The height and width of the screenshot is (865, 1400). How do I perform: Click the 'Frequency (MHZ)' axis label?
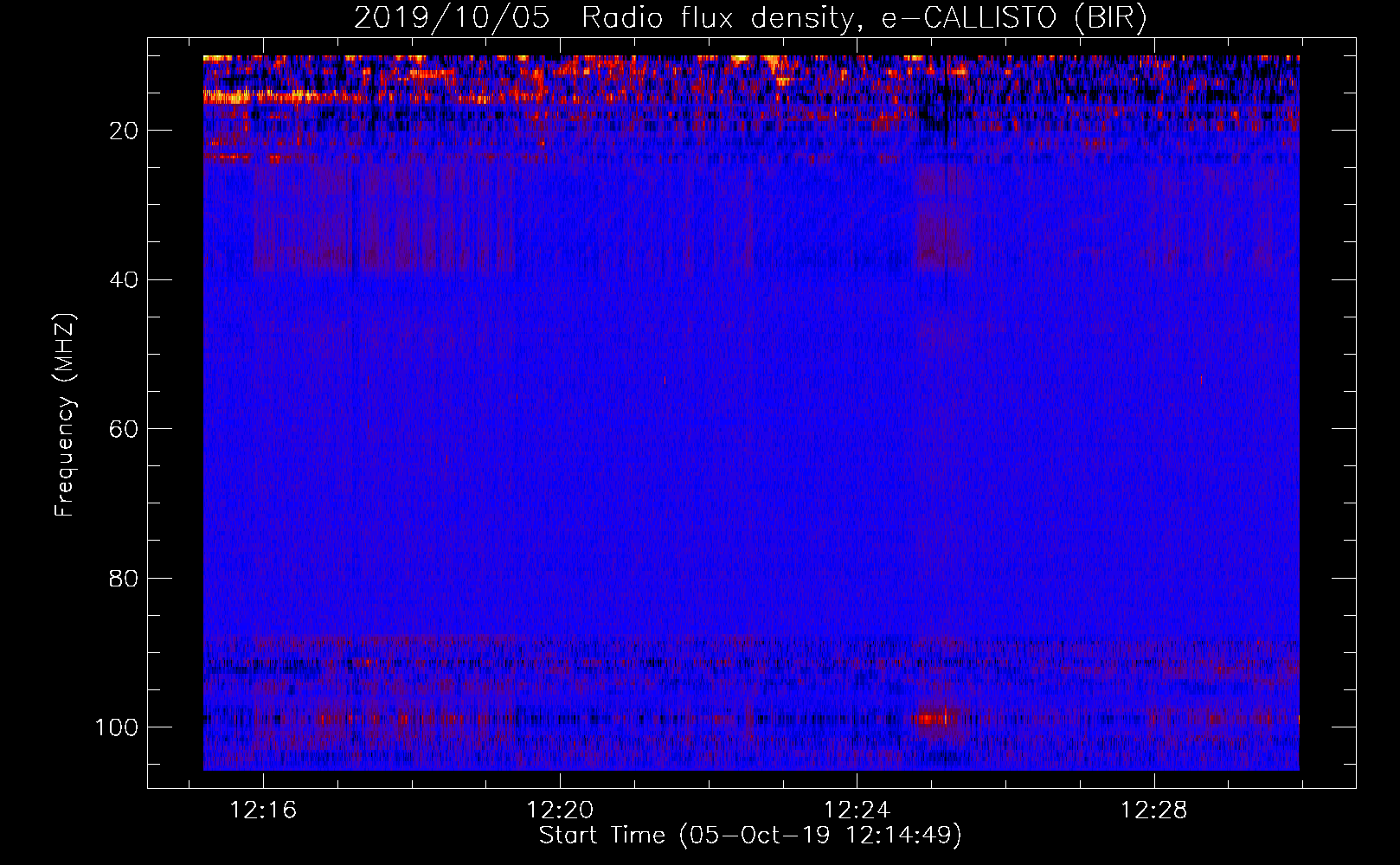[65, 415]
